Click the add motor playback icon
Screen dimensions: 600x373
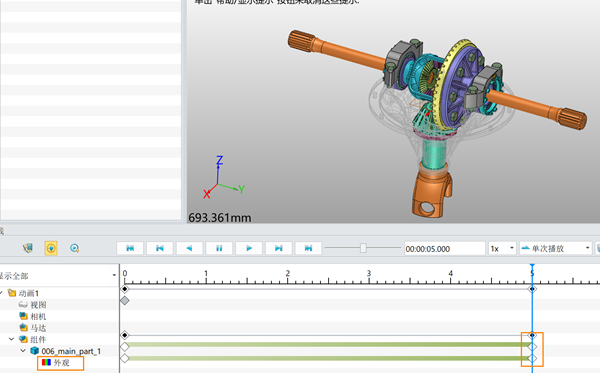74,248
